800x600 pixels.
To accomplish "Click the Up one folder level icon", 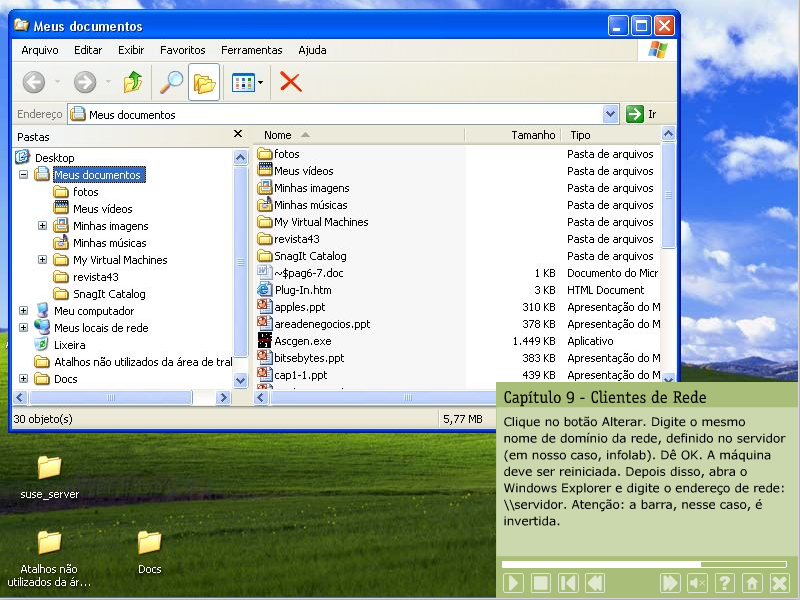I will pyautogui.click(x=132, y=82).
